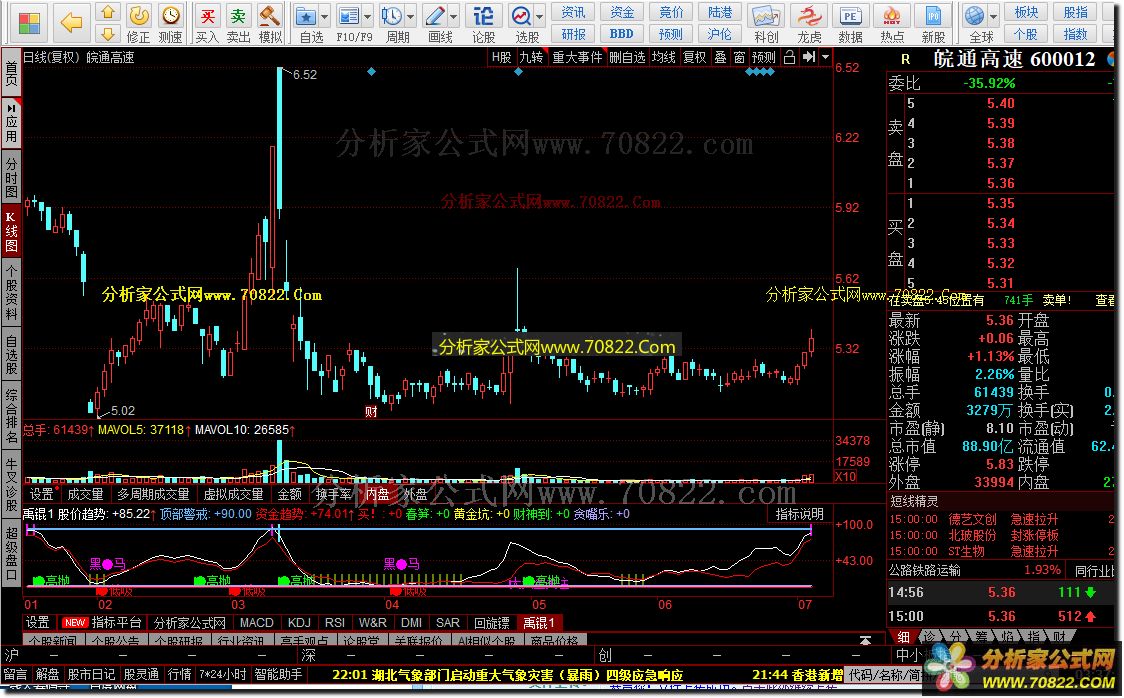Click the red 买入 buy icon
Screen dimensions: 1124x698
click(207, 23)
